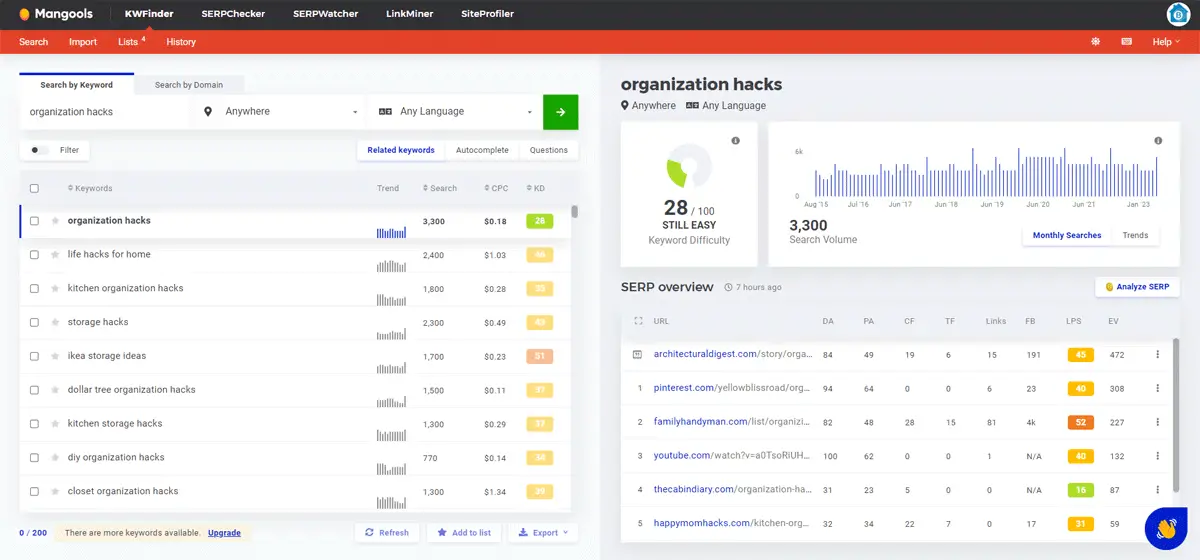Open more options for architecturaldigest.com row
Screen dimensions: 1200x560
tap(1158, 354)
